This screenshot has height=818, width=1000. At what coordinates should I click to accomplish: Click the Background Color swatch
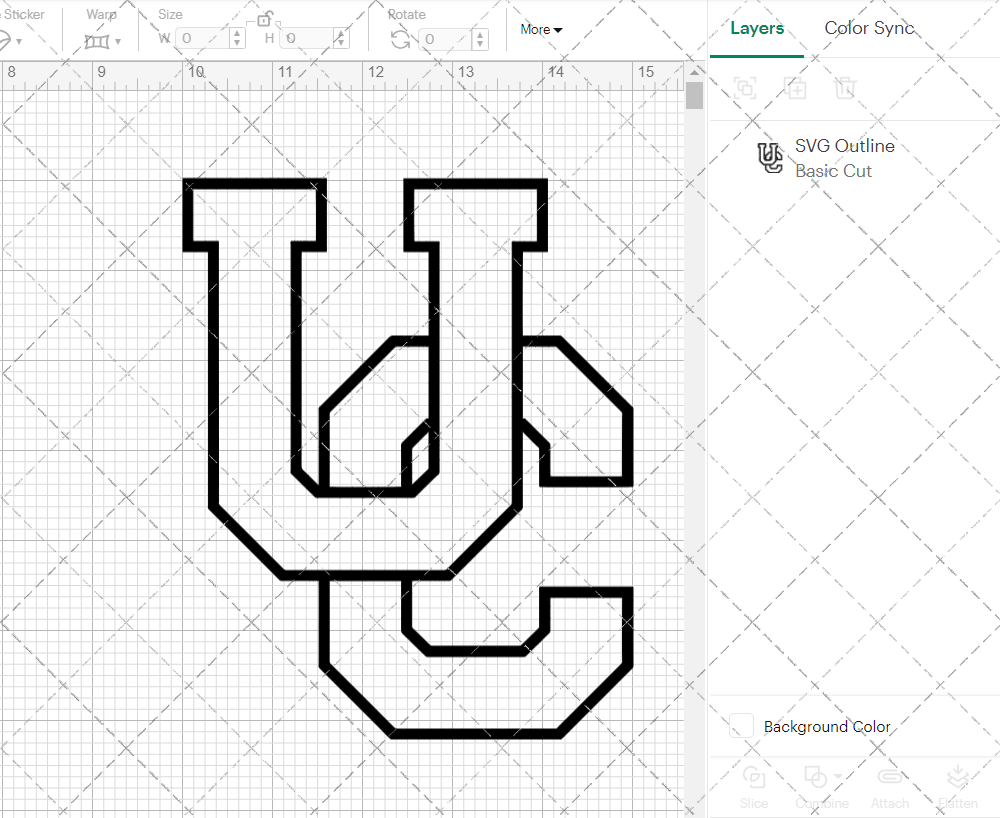coord(741,726)
